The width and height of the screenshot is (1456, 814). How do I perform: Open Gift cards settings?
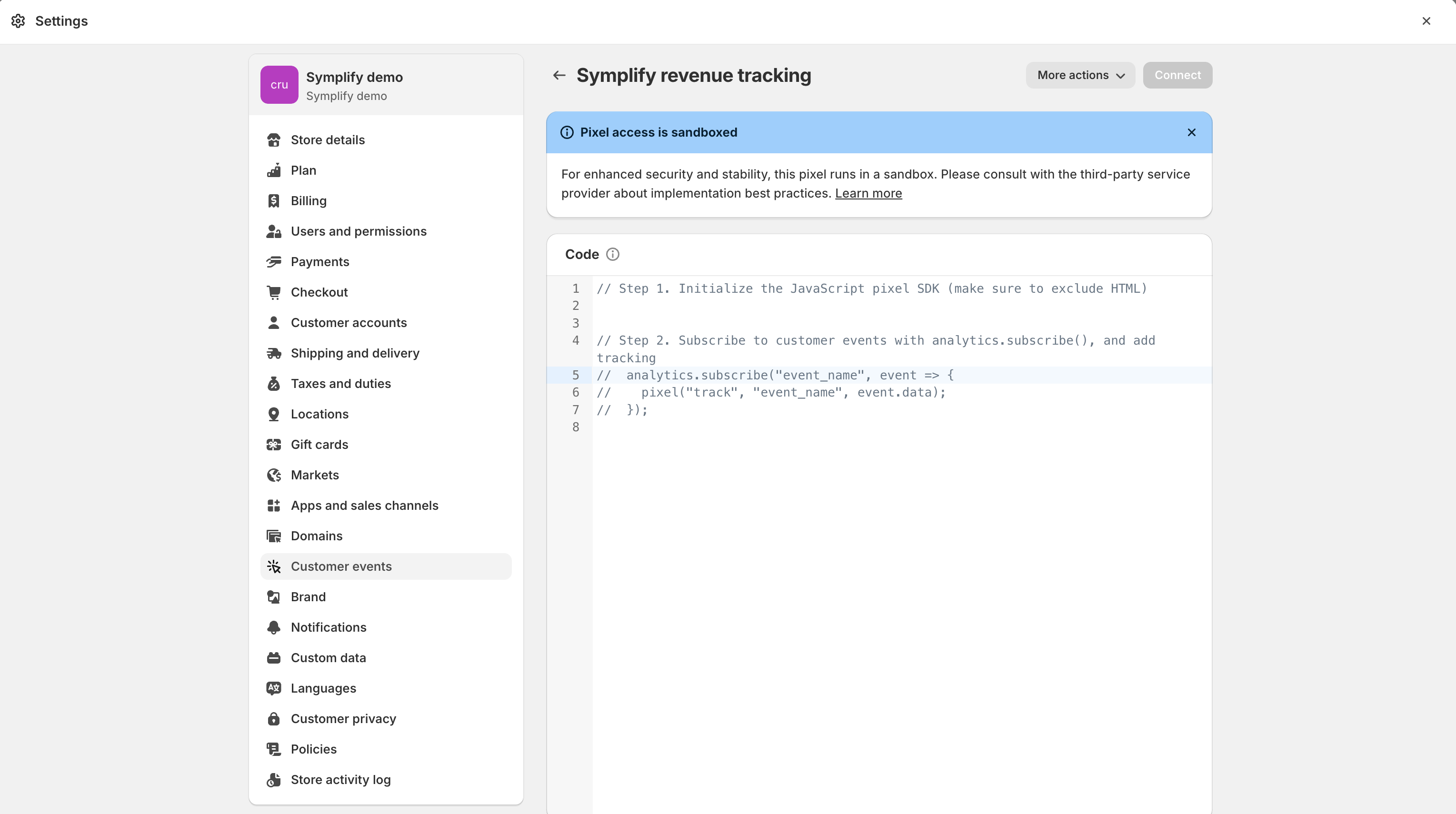point(386,445)
